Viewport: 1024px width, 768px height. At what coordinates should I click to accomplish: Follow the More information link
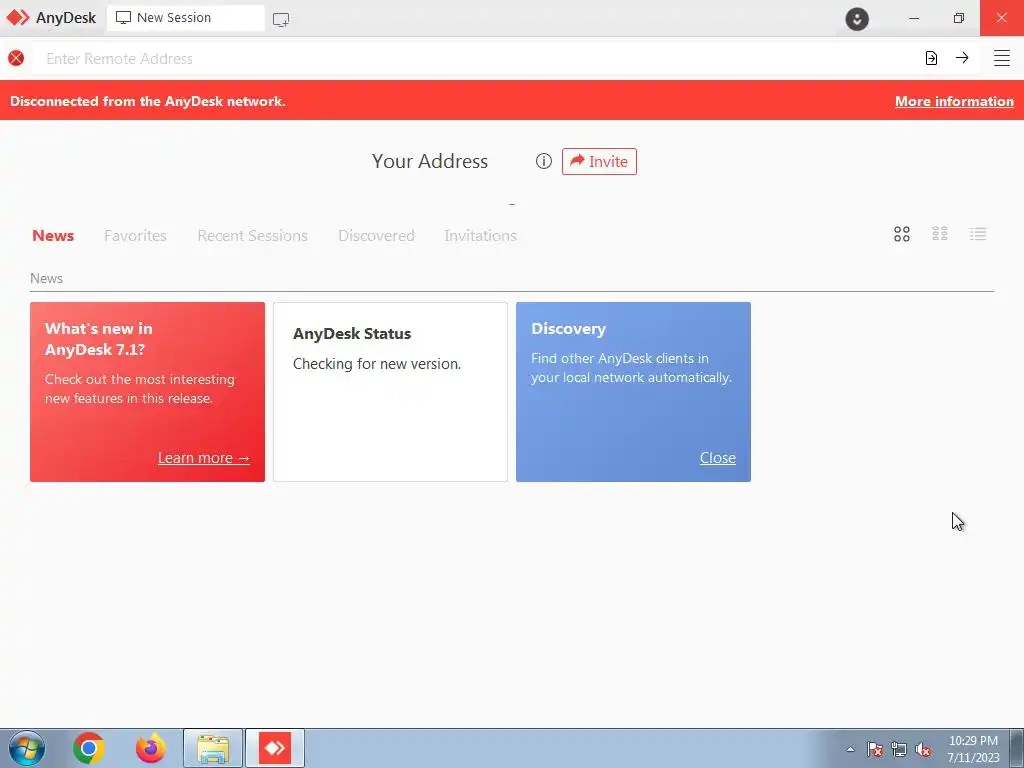(954, 101)
